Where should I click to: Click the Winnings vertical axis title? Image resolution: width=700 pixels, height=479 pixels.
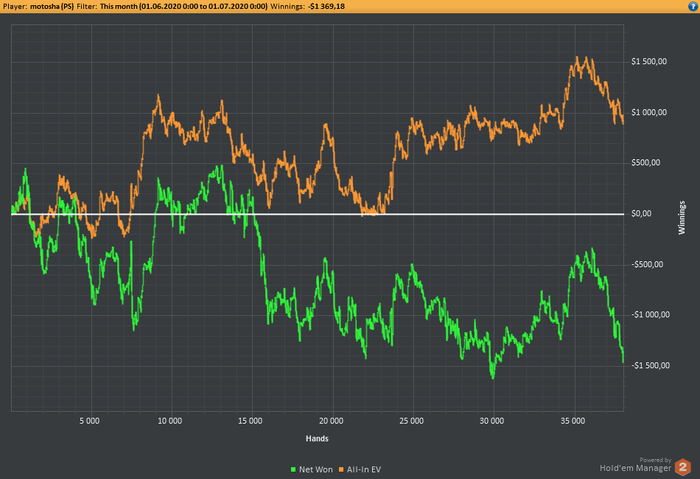pos(682,218)
